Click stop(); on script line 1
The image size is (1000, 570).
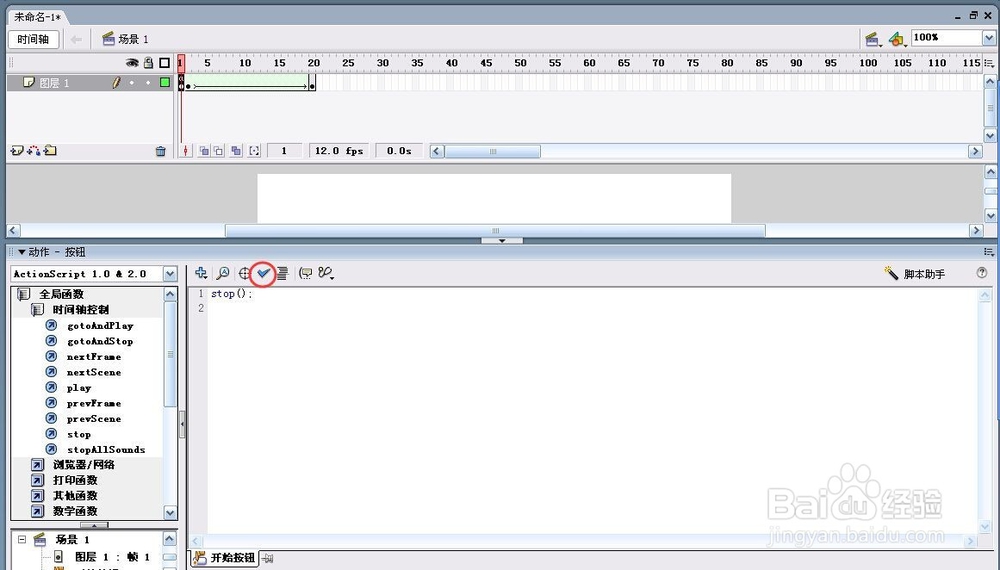click(232, 294)
